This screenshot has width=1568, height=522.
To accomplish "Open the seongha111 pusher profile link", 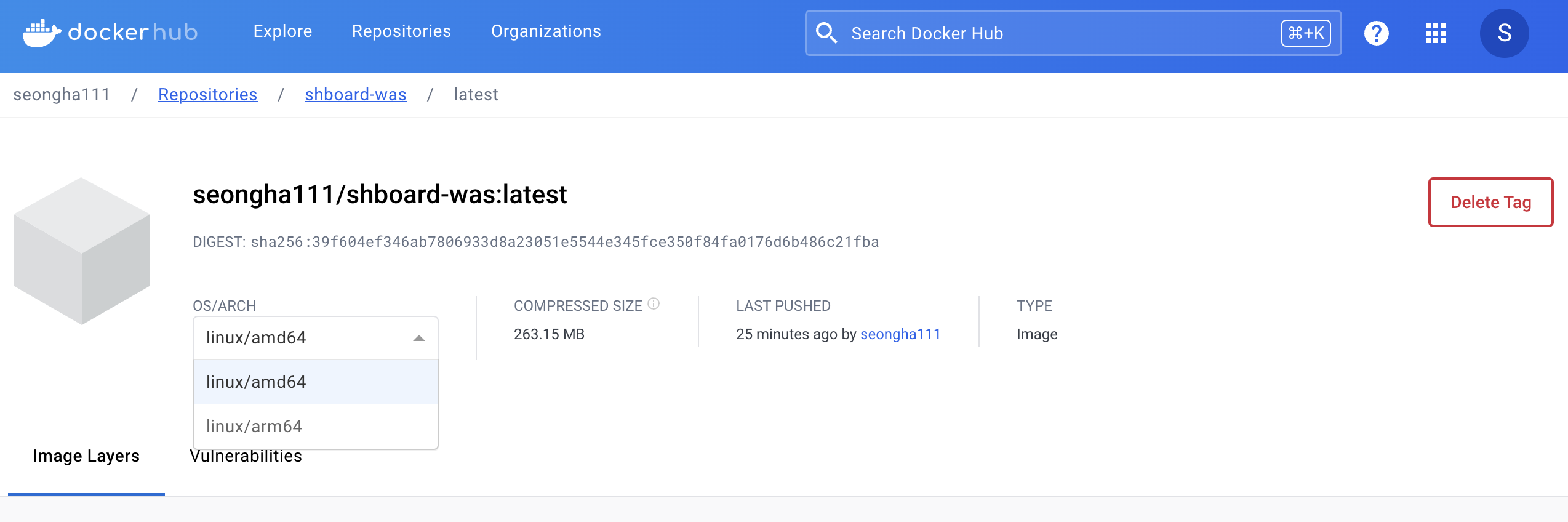I will pos(900,334).
